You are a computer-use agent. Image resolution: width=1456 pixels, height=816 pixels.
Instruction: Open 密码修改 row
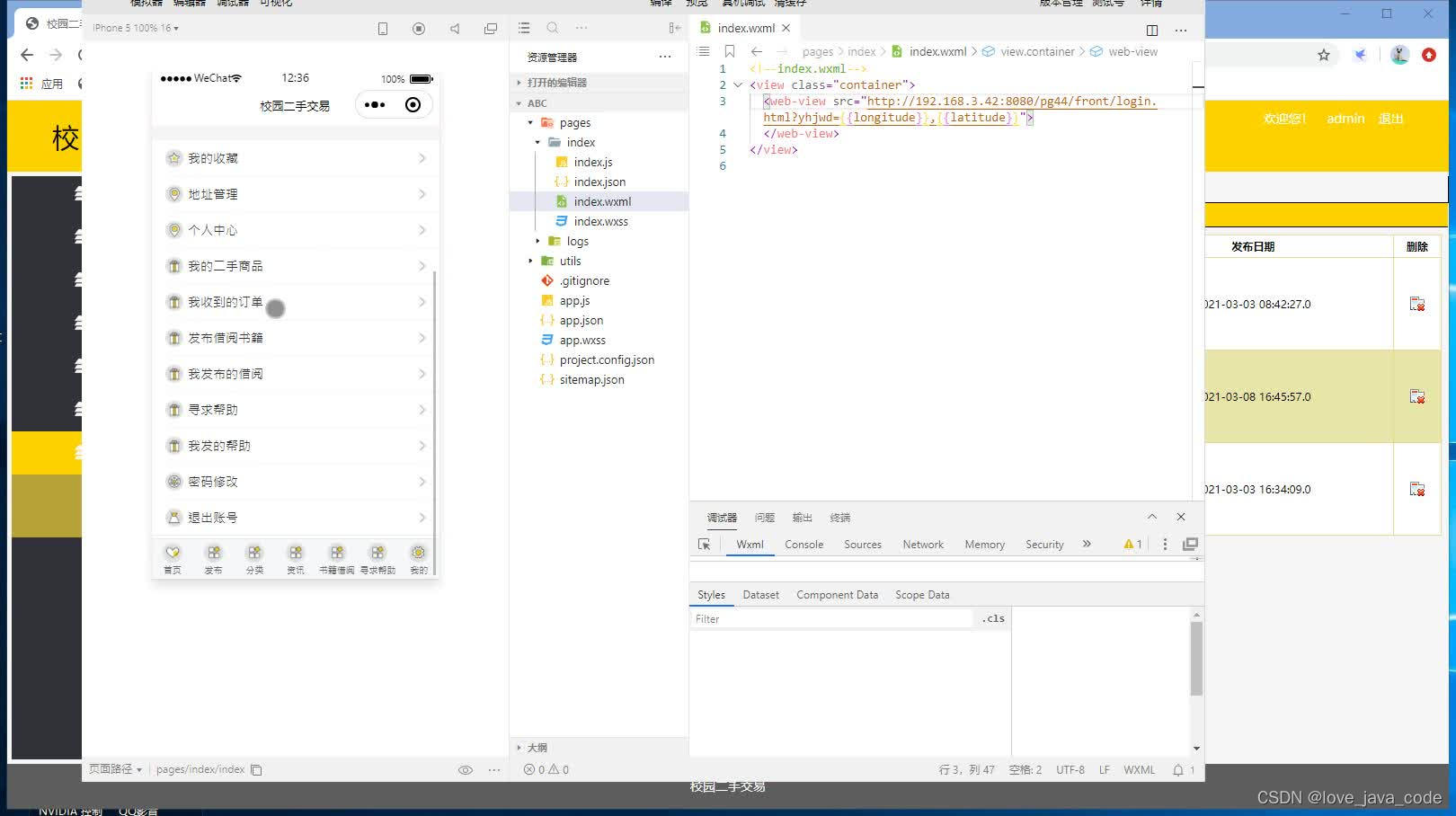coord(296,482)
